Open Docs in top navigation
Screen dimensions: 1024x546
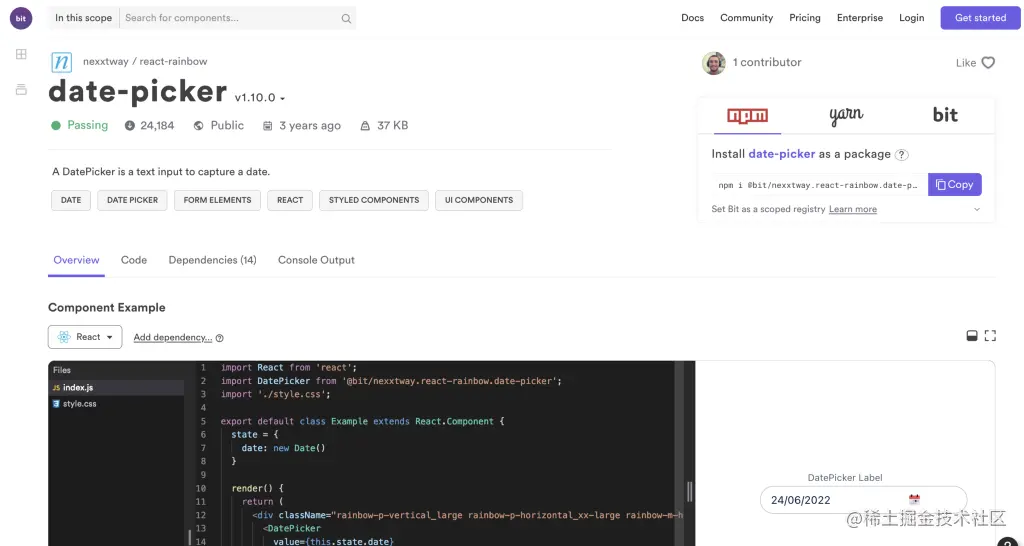point(692,18)
